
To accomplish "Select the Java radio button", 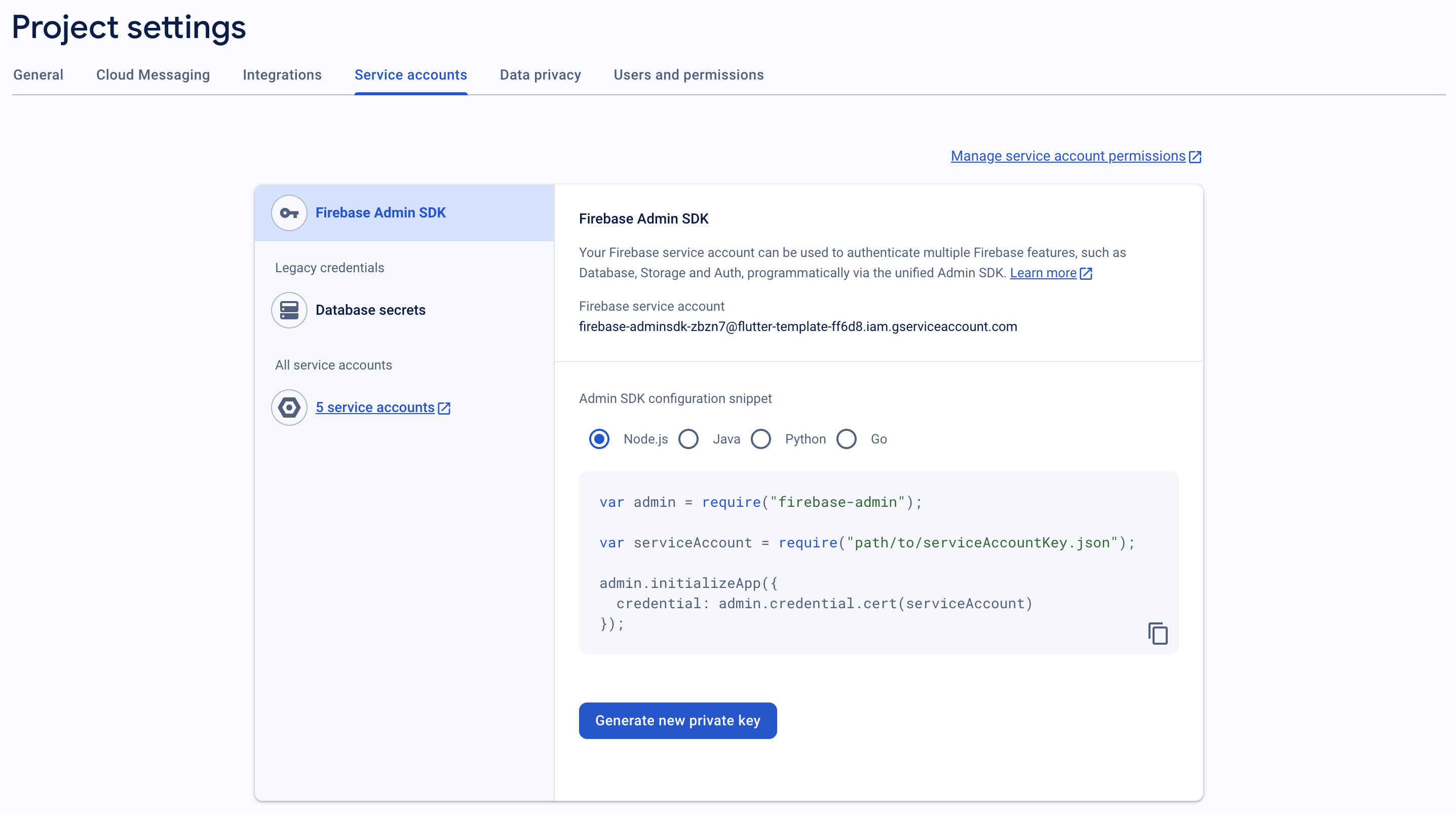I will tap(688, 439).
